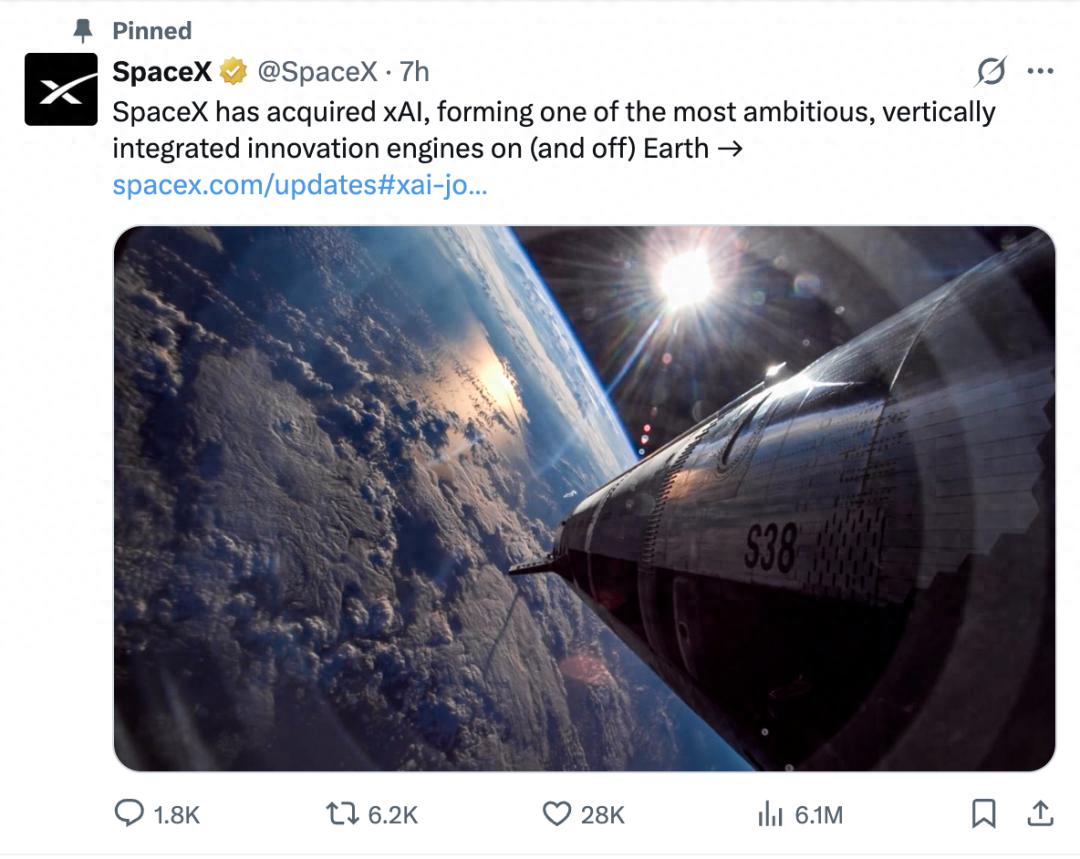This screenshot has height=859, width=1080.
Task: Click the share upload arrow icon
Action: 1040,814
